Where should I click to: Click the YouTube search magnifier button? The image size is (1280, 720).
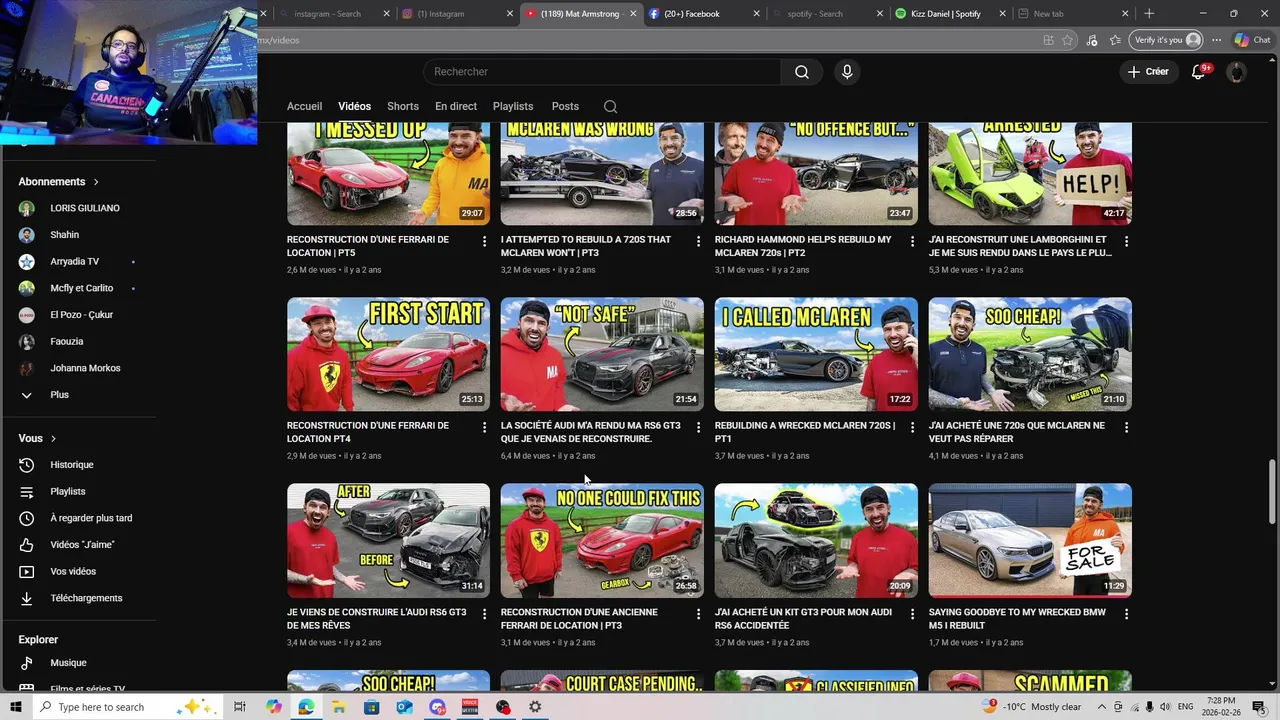801,72
